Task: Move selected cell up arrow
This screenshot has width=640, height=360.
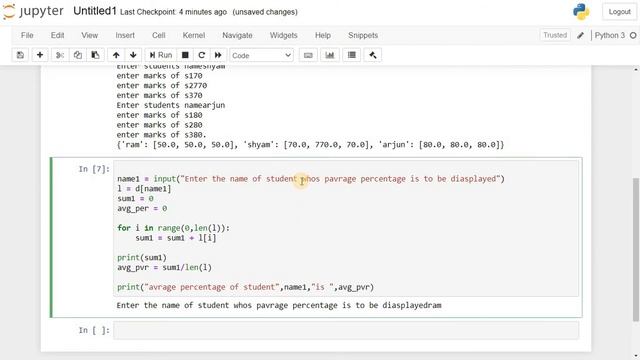Action: 116,55
